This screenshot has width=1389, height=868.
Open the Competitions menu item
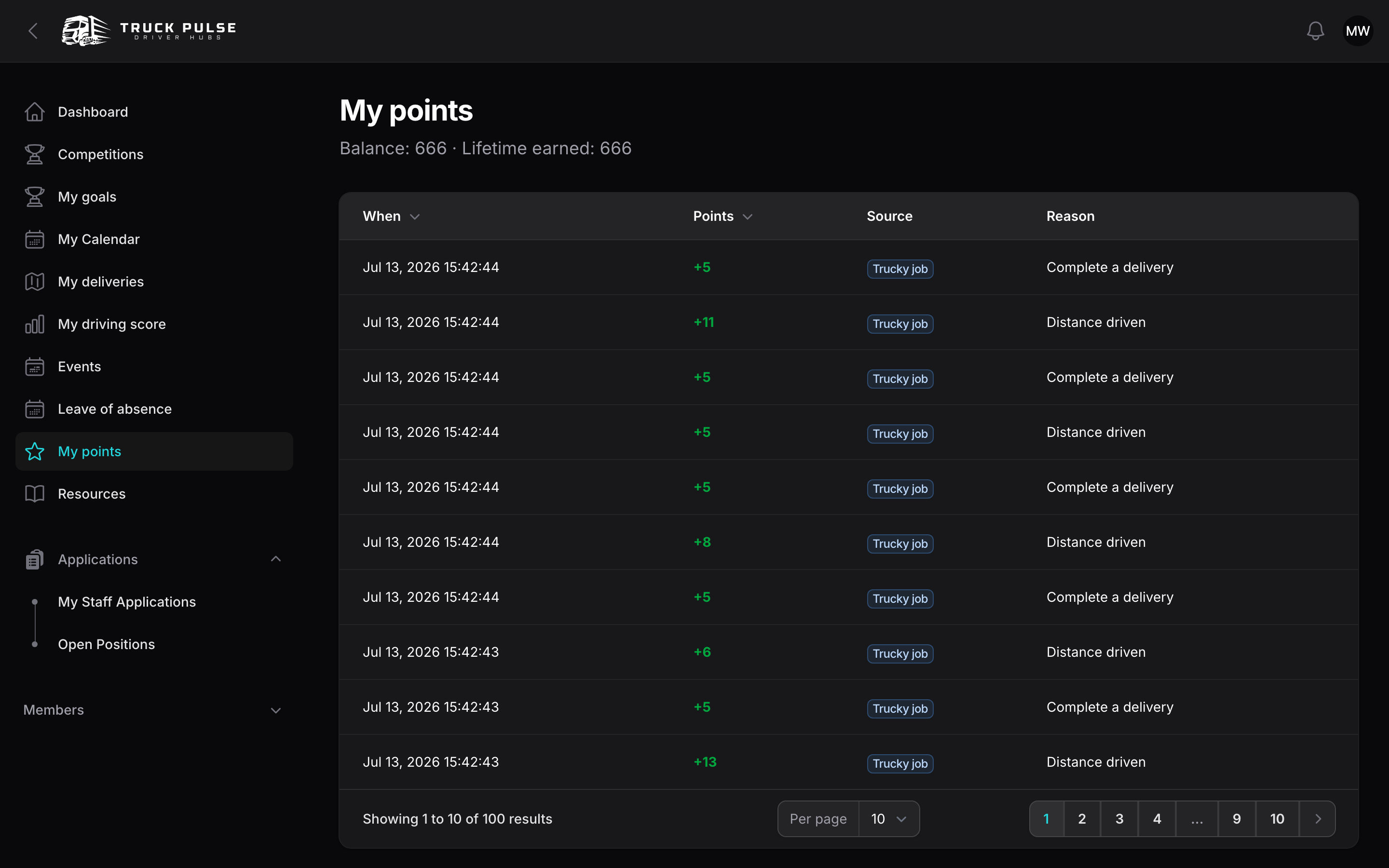(154, 154)
